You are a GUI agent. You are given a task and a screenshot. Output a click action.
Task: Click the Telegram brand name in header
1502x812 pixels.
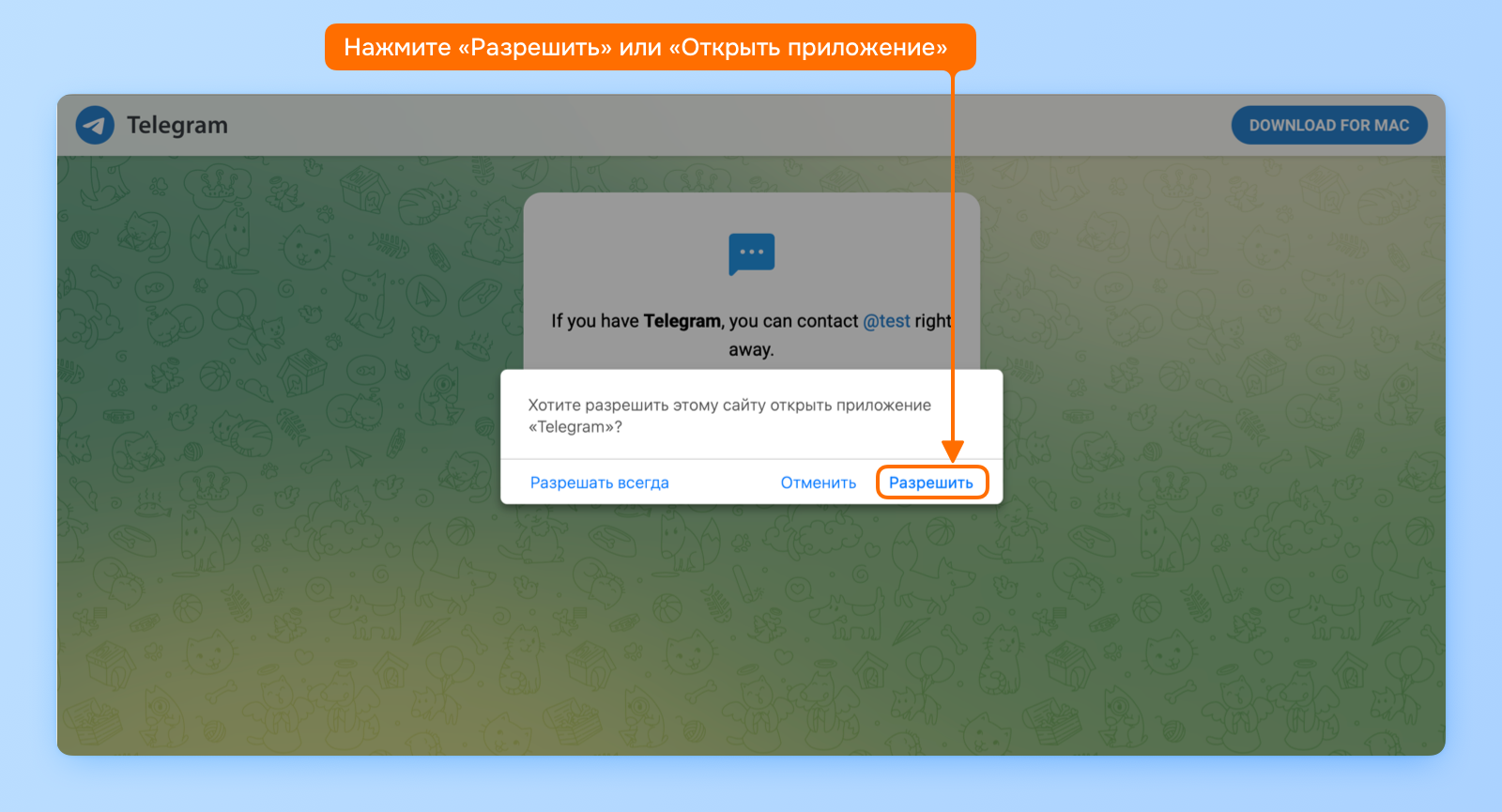tap(177, 125)
